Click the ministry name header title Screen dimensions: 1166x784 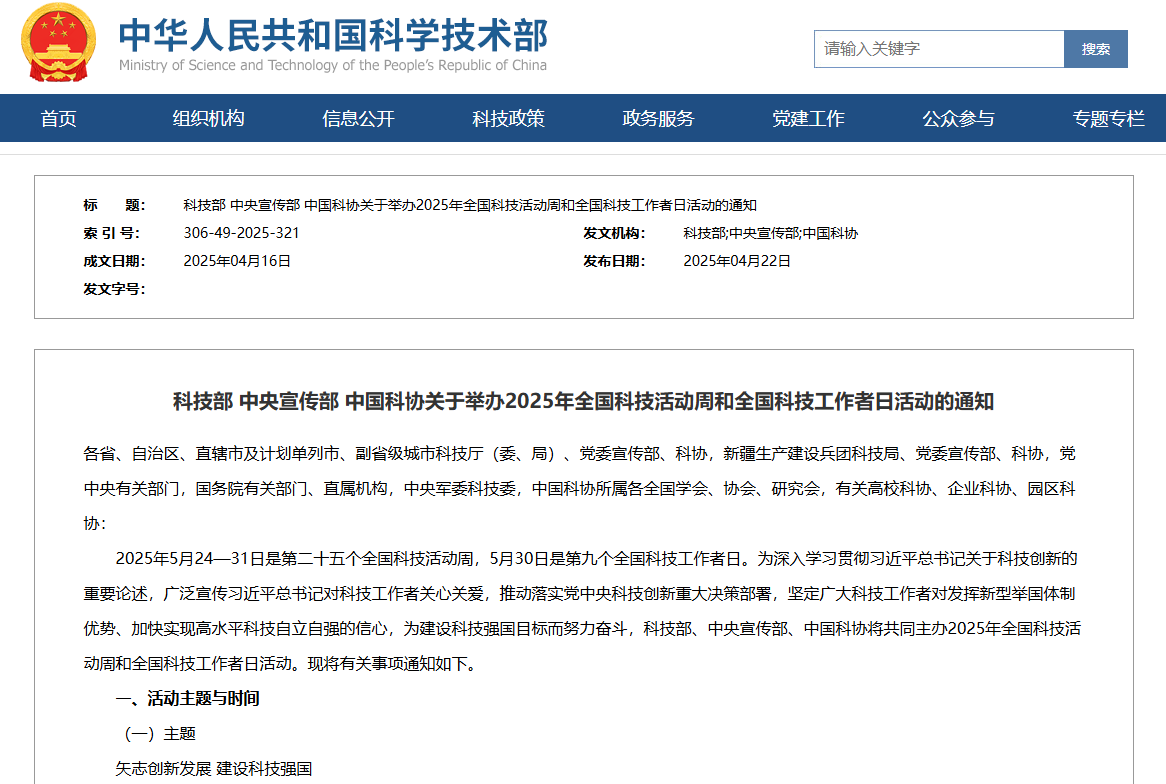coord(333,35)
